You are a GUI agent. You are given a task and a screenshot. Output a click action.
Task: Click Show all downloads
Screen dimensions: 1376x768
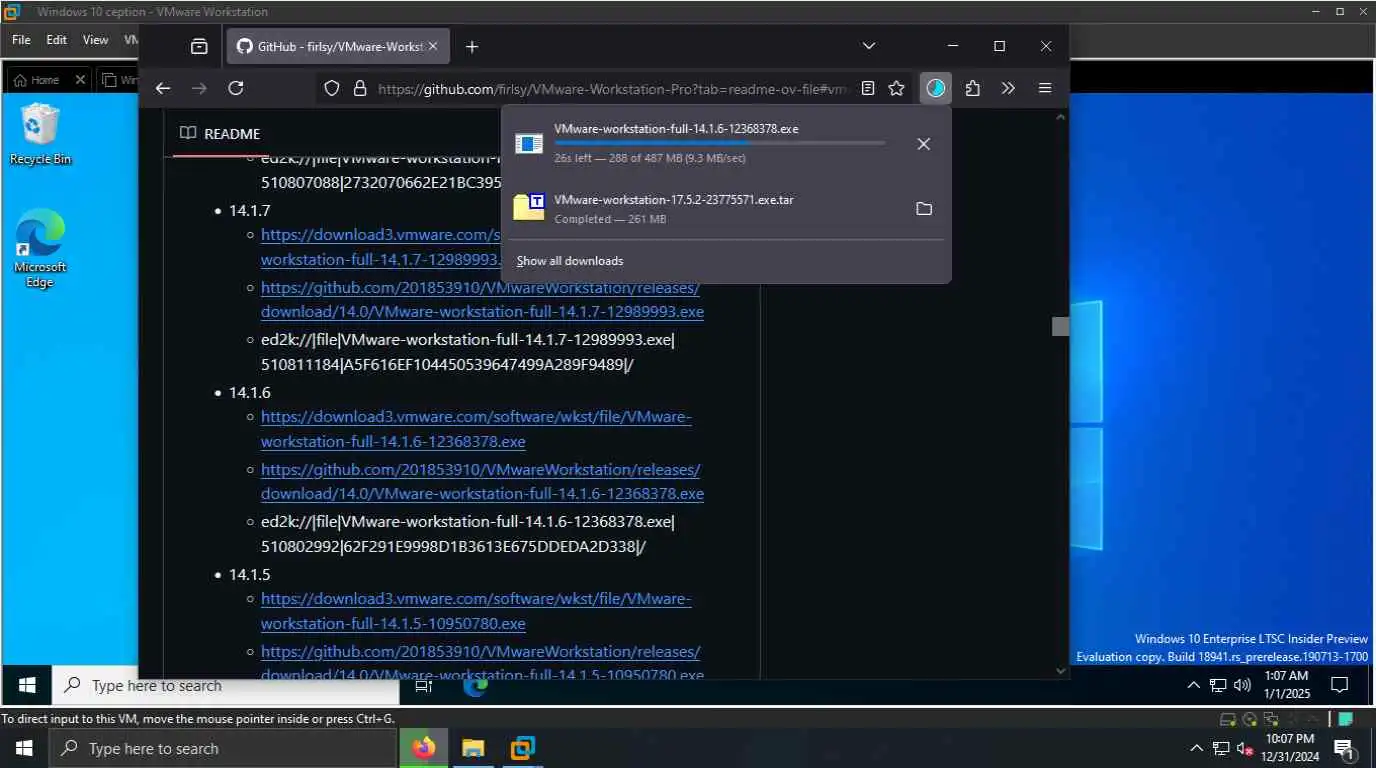(570, 261)
